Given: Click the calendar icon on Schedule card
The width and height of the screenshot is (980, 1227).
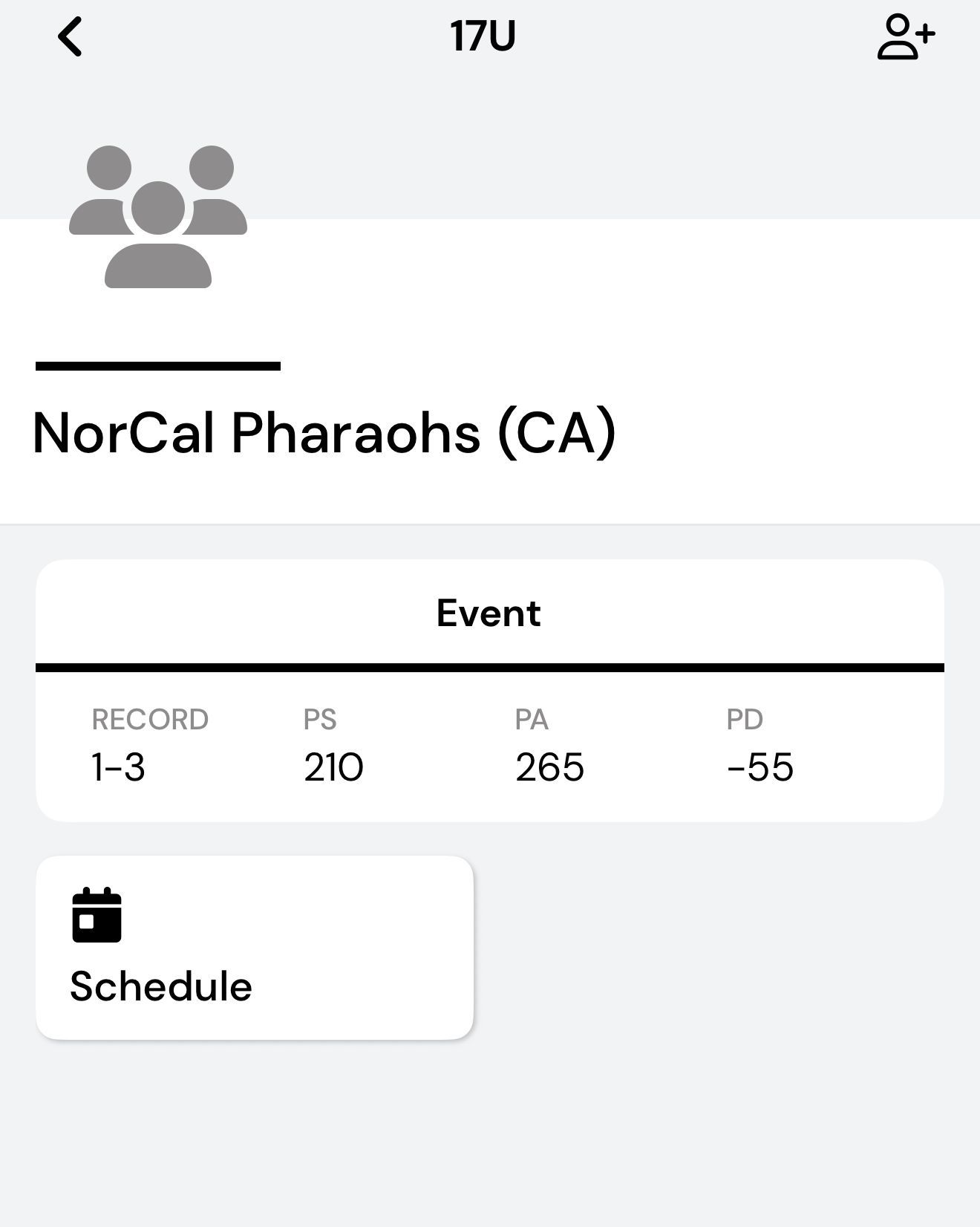Looking at the screenshot, I should coord(97,915).
